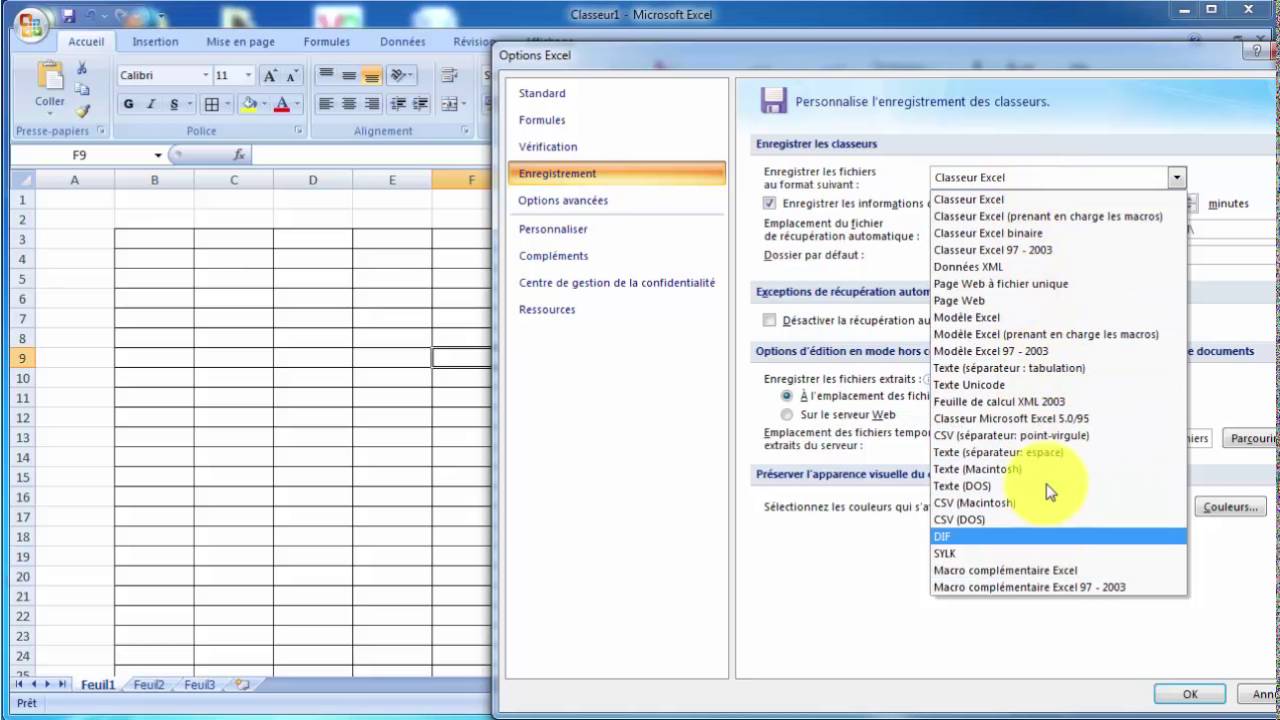
Task: Click the Parcourir button
Action: [x=1251, y=438]
